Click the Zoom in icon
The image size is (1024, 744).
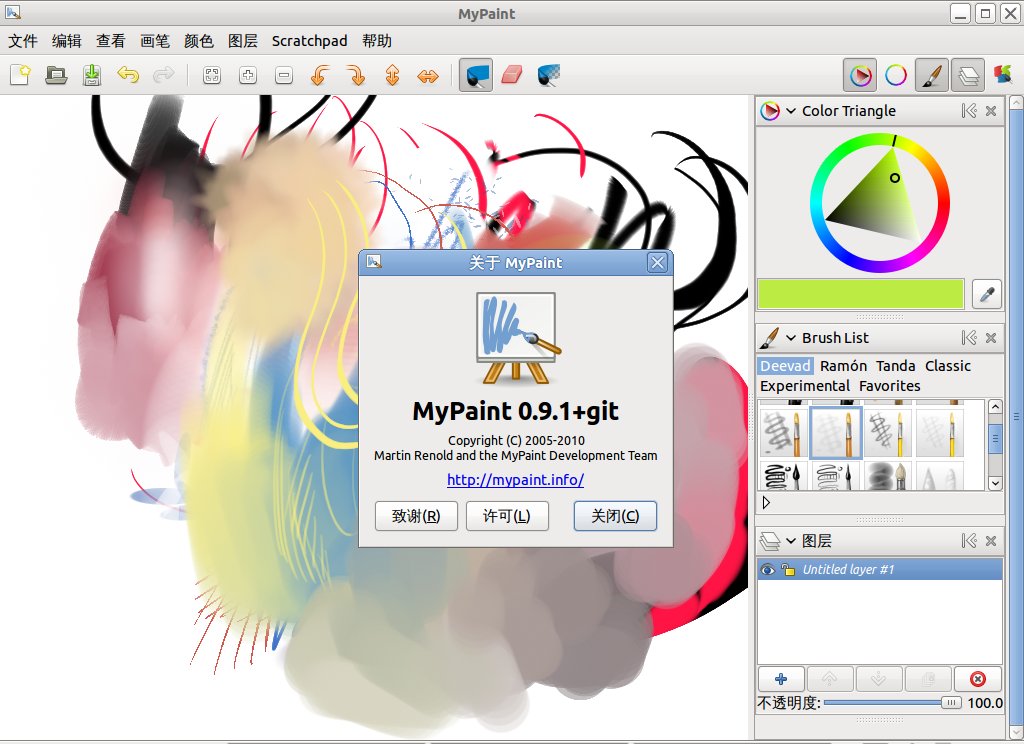tap(248, 75)
